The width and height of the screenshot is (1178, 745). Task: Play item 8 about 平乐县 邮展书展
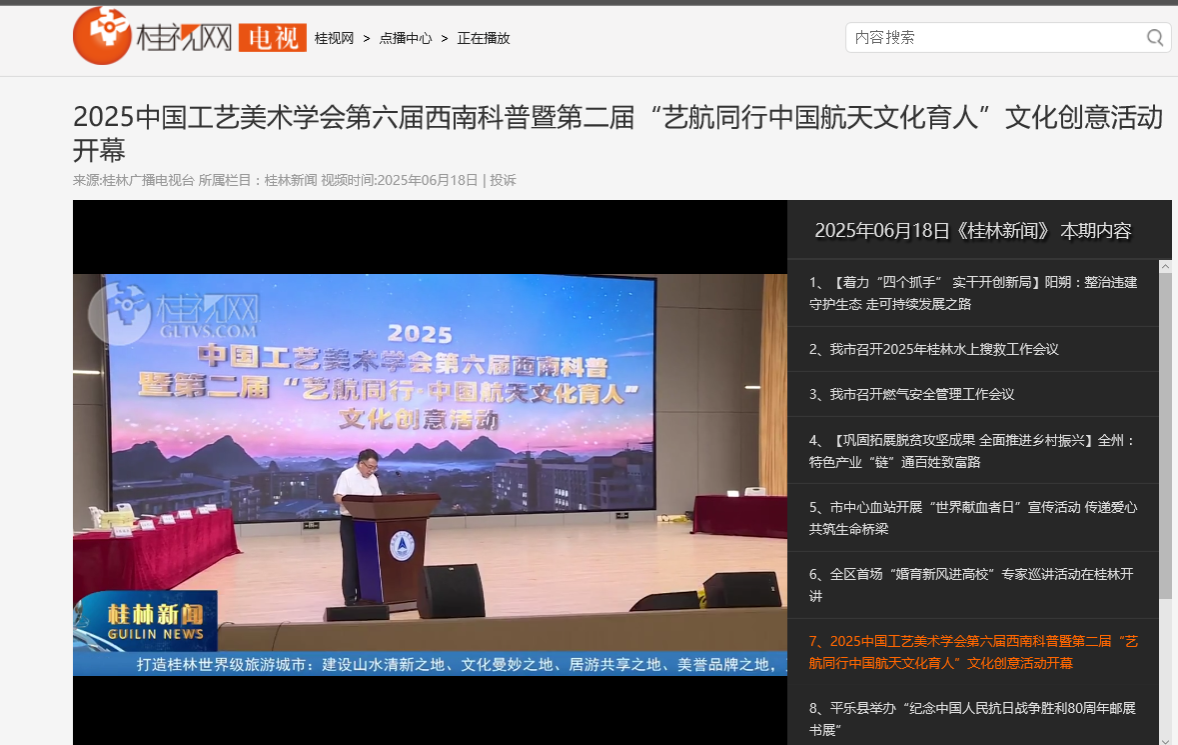[972, 719]
